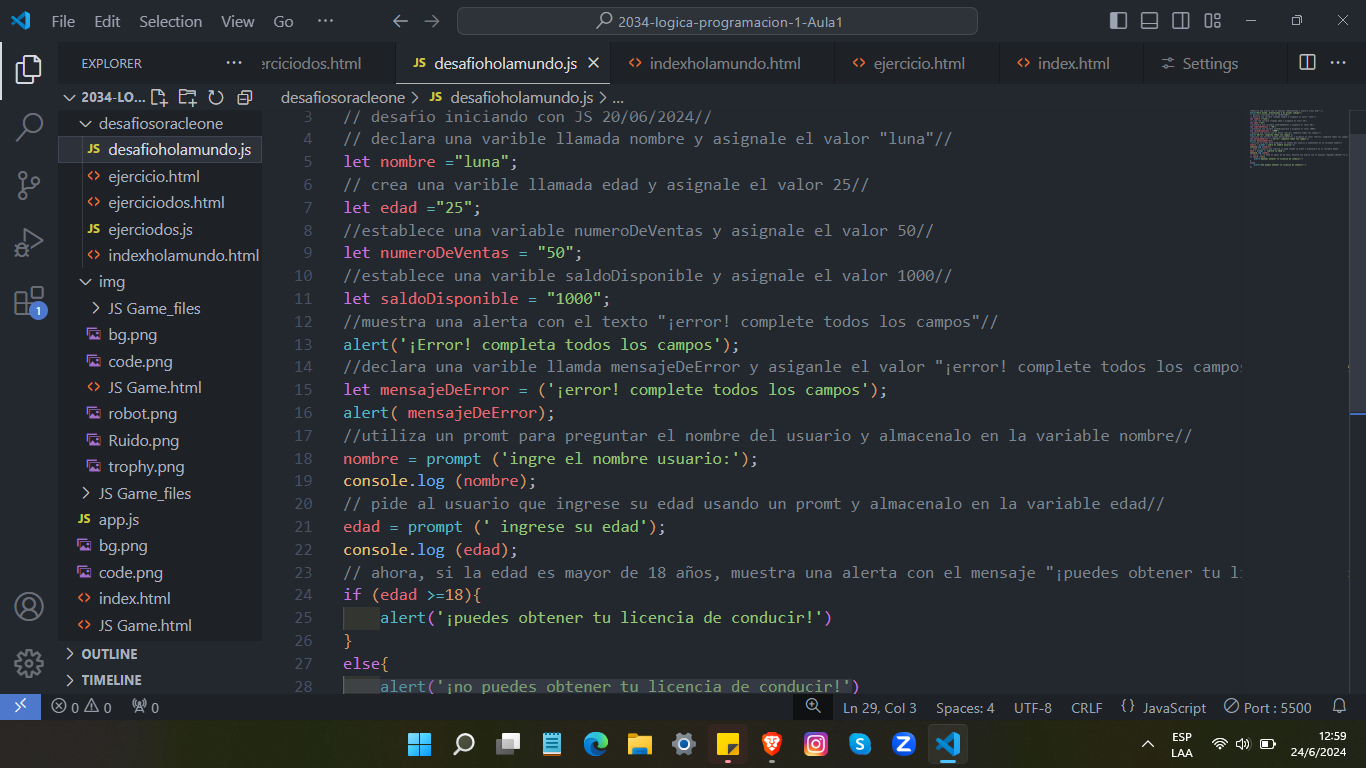Open Source Control view
Screen dimensions: 1366x768
pyautogui.click(x=29, y=184)
